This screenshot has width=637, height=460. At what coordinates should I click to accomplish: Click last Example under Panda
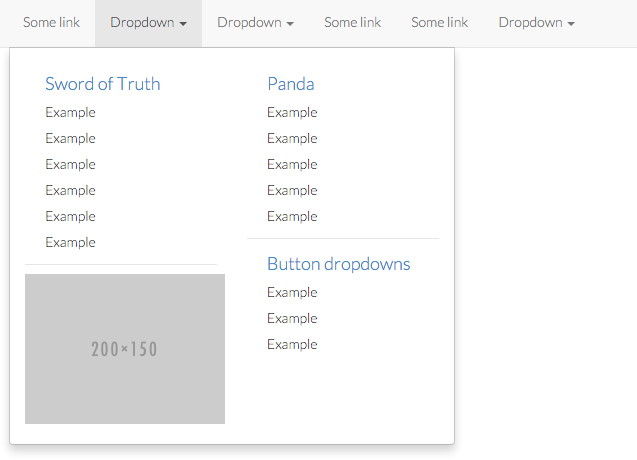pyautogui.click(x=292, y=216)
